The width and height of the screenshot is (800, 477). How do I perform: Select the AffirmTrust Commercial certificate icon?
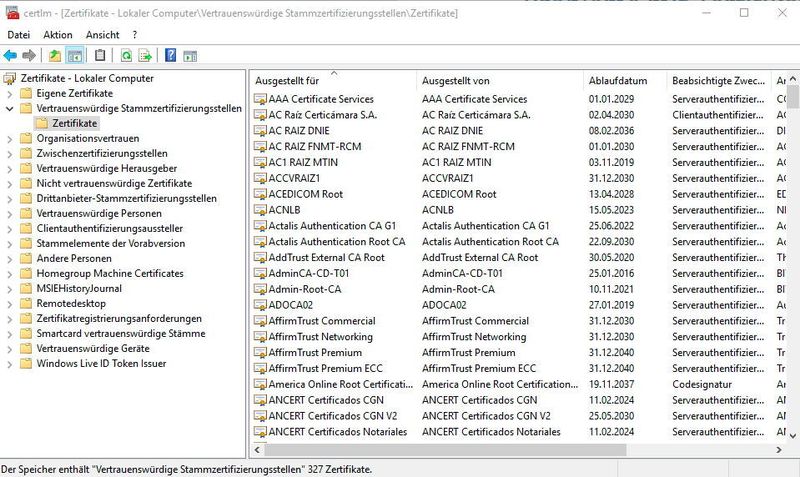(260, 321)
